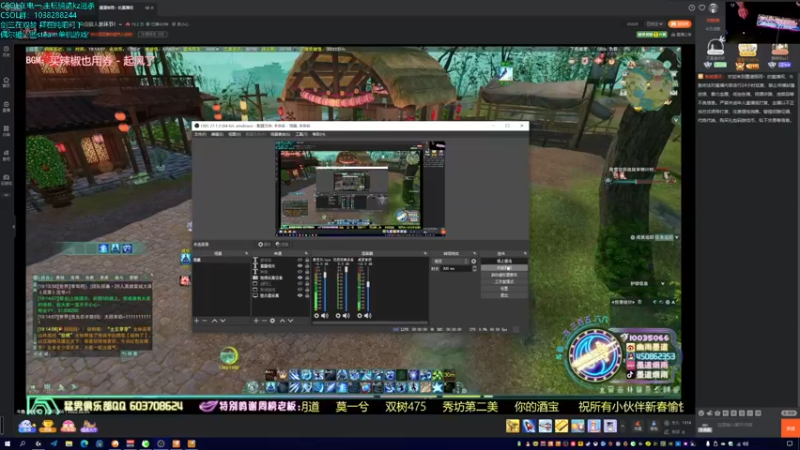The width and height of the screenshot is (800, 450).
Task: Click 开始录制 button in OBS controls
Action: click(504, 268)
